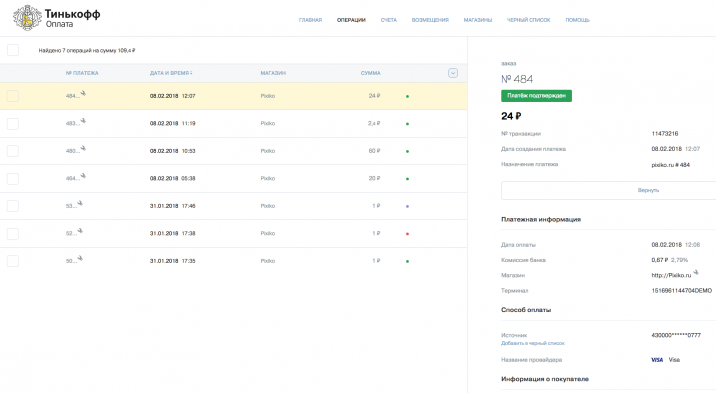Check the box for payment 31.01.2018 17:38
This screenshot has height=393, width=716.
pos(13,234)
